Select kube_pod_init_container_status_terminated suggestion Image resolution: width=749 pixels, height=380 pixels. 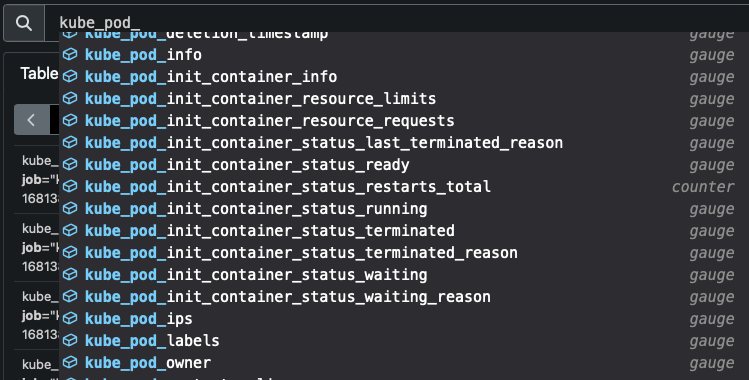tap(399, 230)
